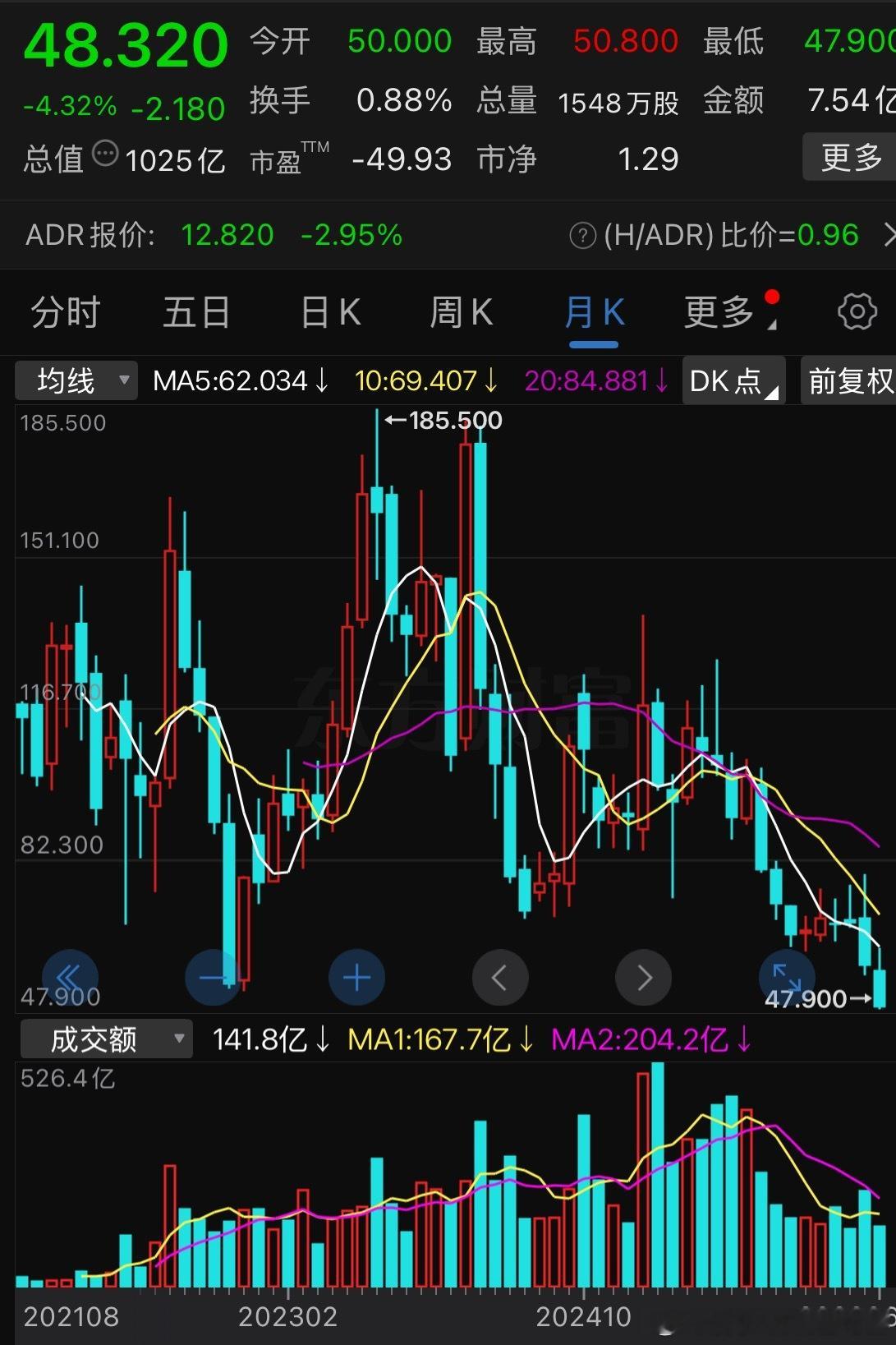Tap the -2.95% ADR change
The height and width of the screenshot is (1345, 896).
pyautogui.click(x=352, y=236)
